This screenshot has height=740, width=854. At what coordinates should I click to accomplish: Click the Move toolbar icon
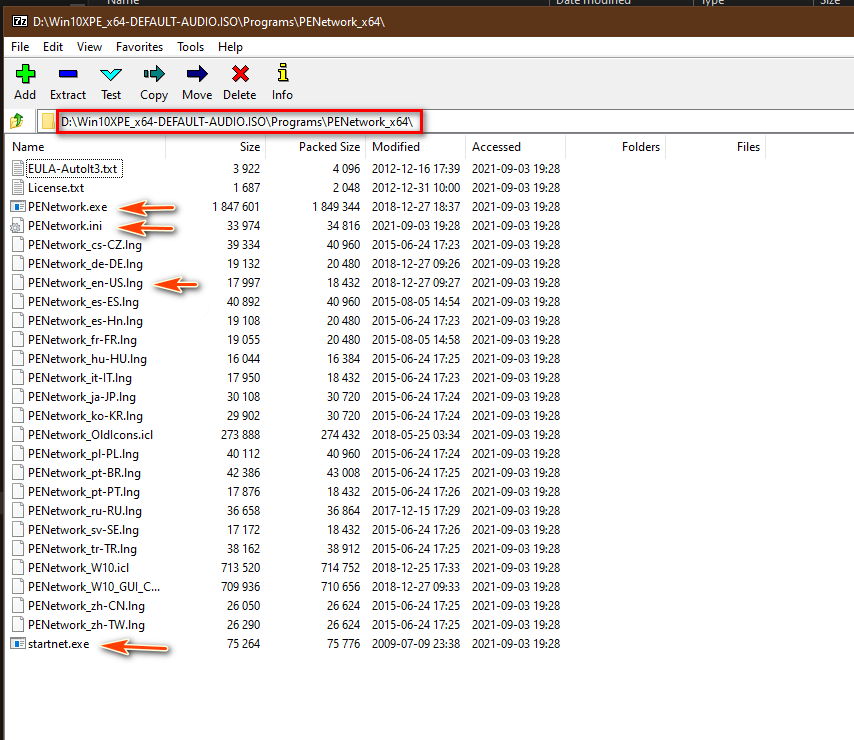coord(197,74)
